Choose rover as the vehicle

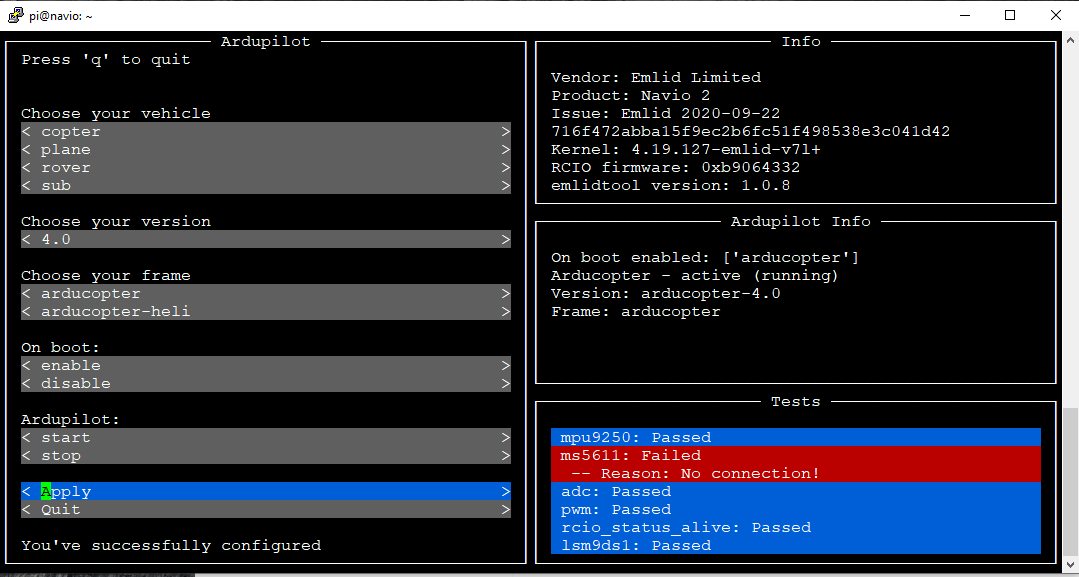coord(266,167)
